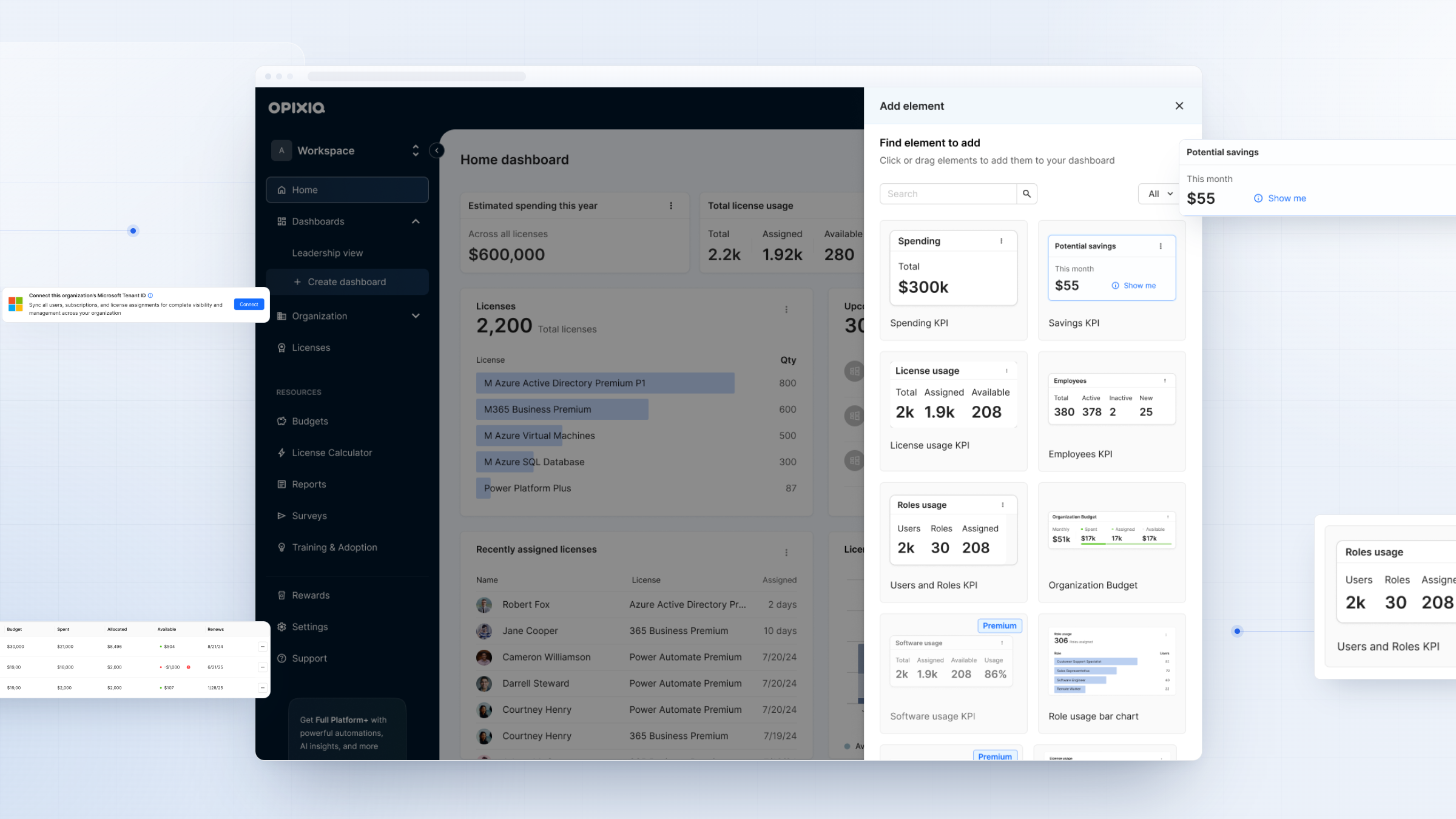Image resolution: width=1456 pixels, height=819 pixels.
Task: Select Robert Fox row
Action: coord(636,605)
